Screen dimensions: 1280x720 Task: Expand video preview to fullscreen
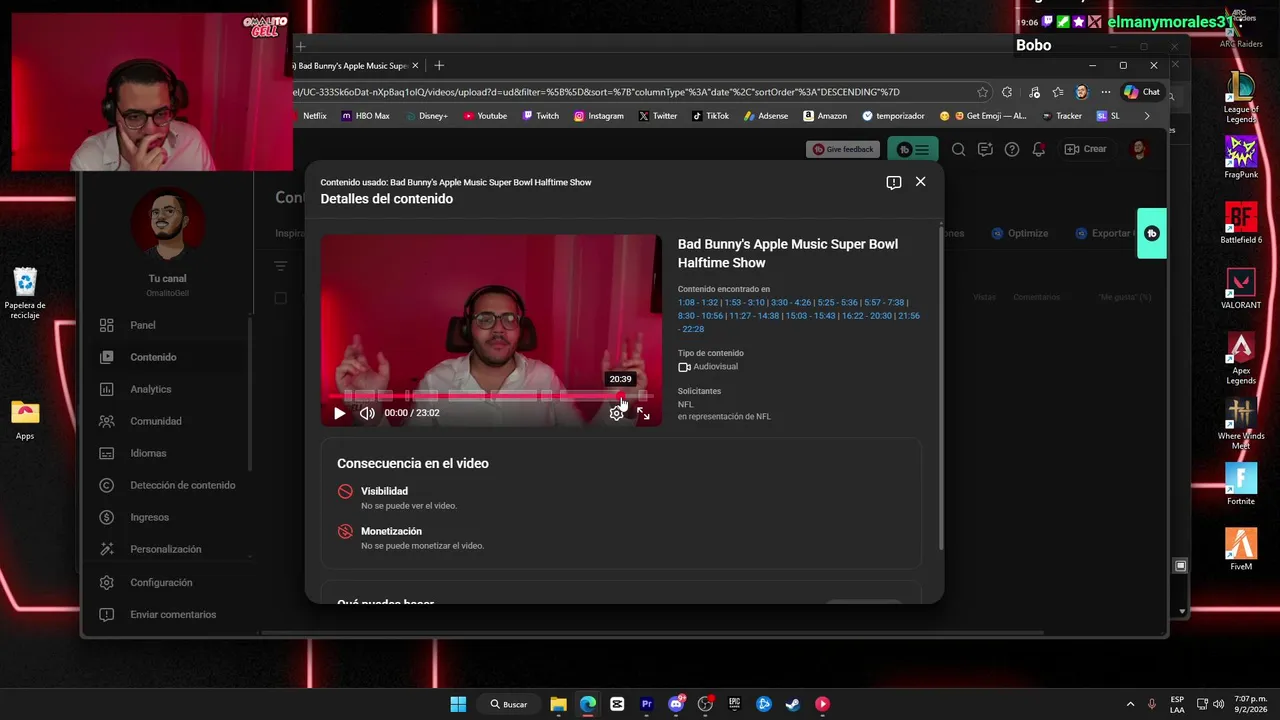[643, 413]
